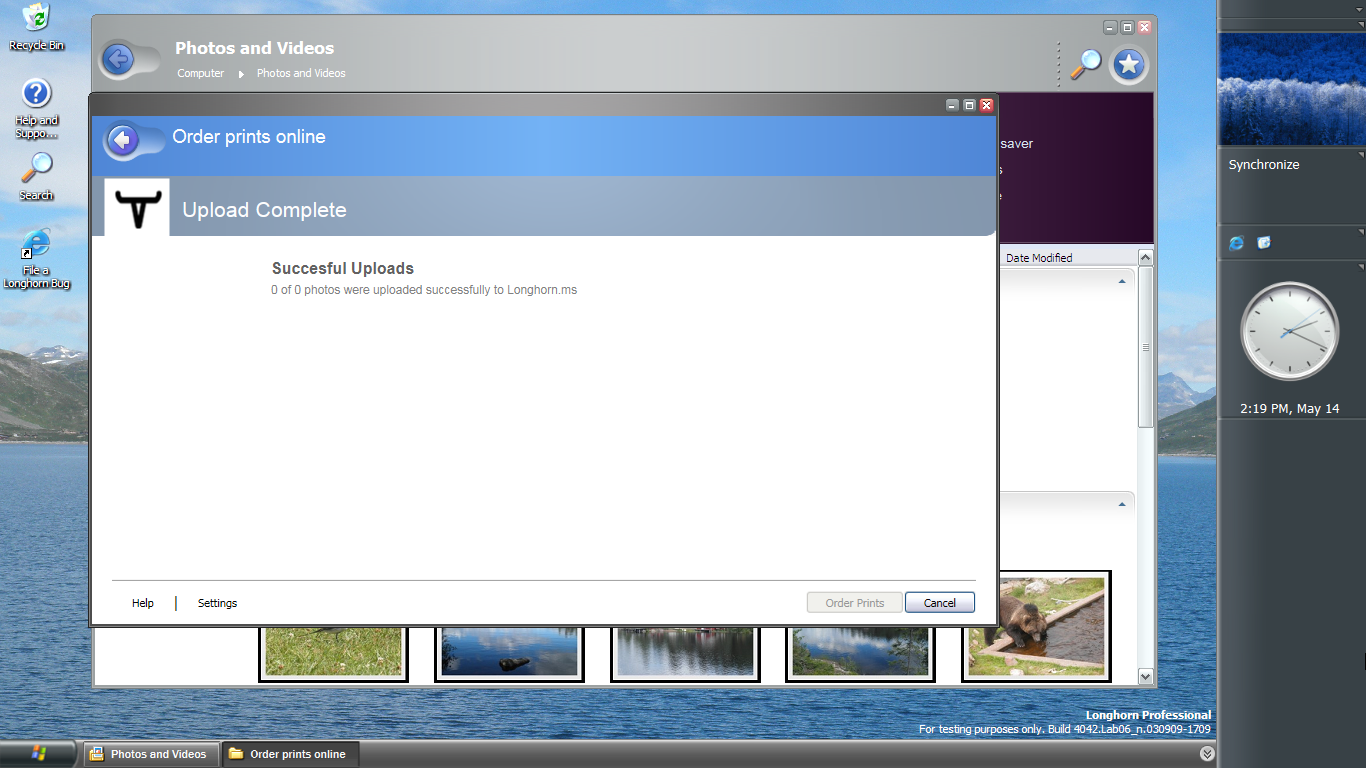Expand the taskbar overflow chevron
The image size is (1366, 768).
click(1207, 754)
